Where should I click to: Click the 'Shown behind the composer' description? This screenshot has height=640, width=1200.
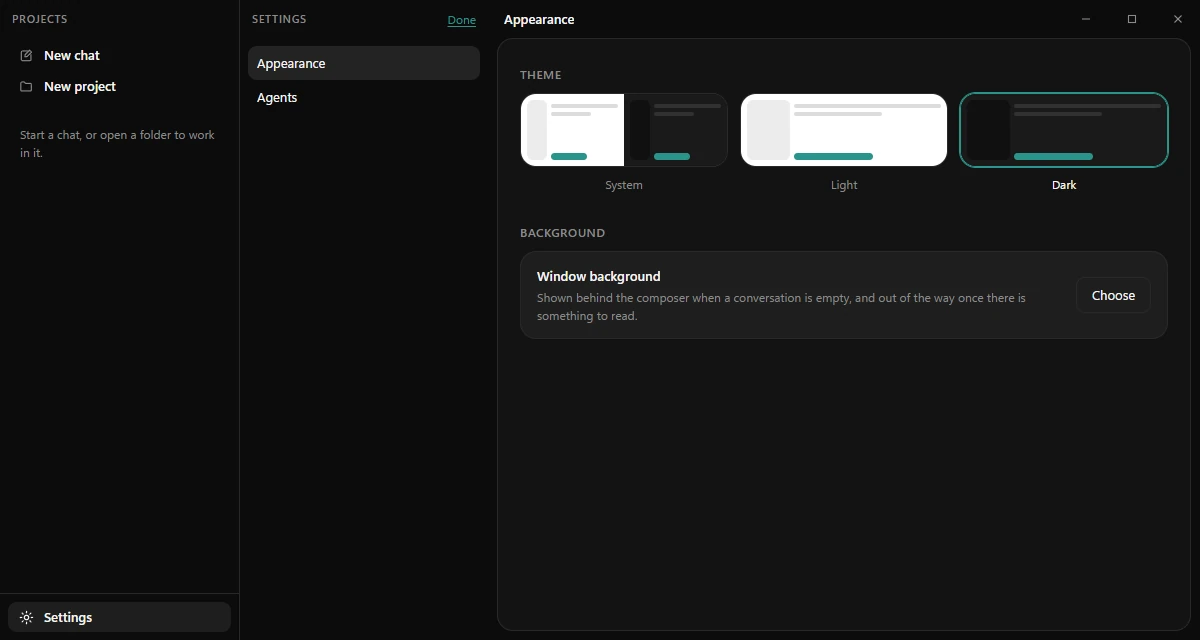click(781, 307)
